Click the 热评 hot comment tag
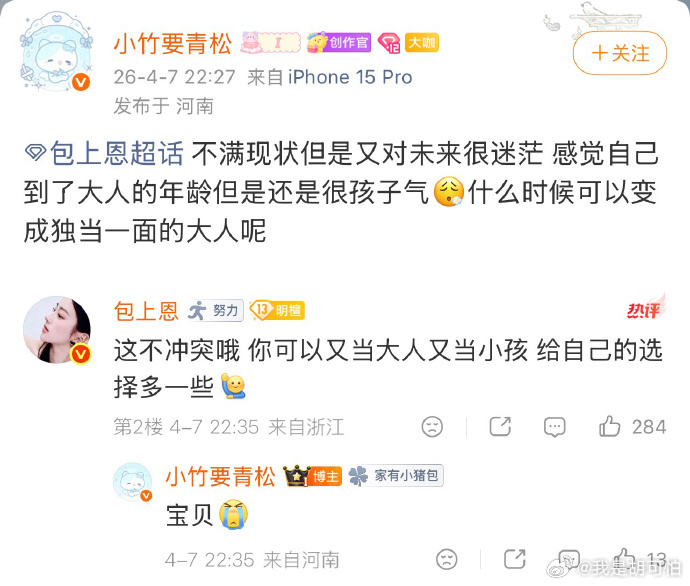The image size is (690, 586). pos(645,308)
